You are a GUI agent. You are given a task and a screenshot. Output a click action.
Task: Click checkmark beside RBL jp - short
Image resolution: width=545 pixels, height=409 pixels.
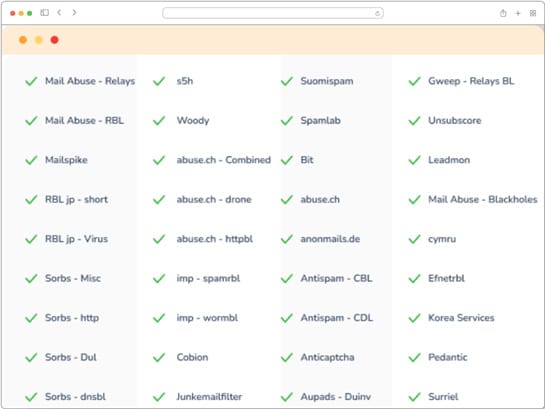pyautogui.click(x=31, y=199)
